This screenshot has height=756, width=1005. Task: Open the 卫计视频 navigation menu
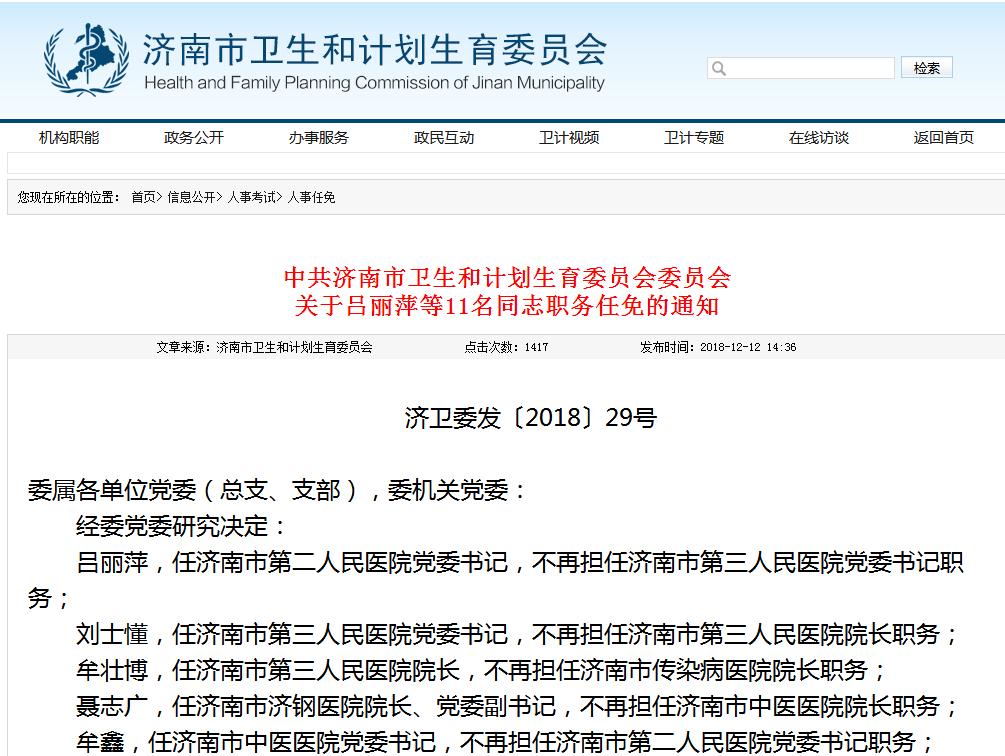[x=569, y=137]
